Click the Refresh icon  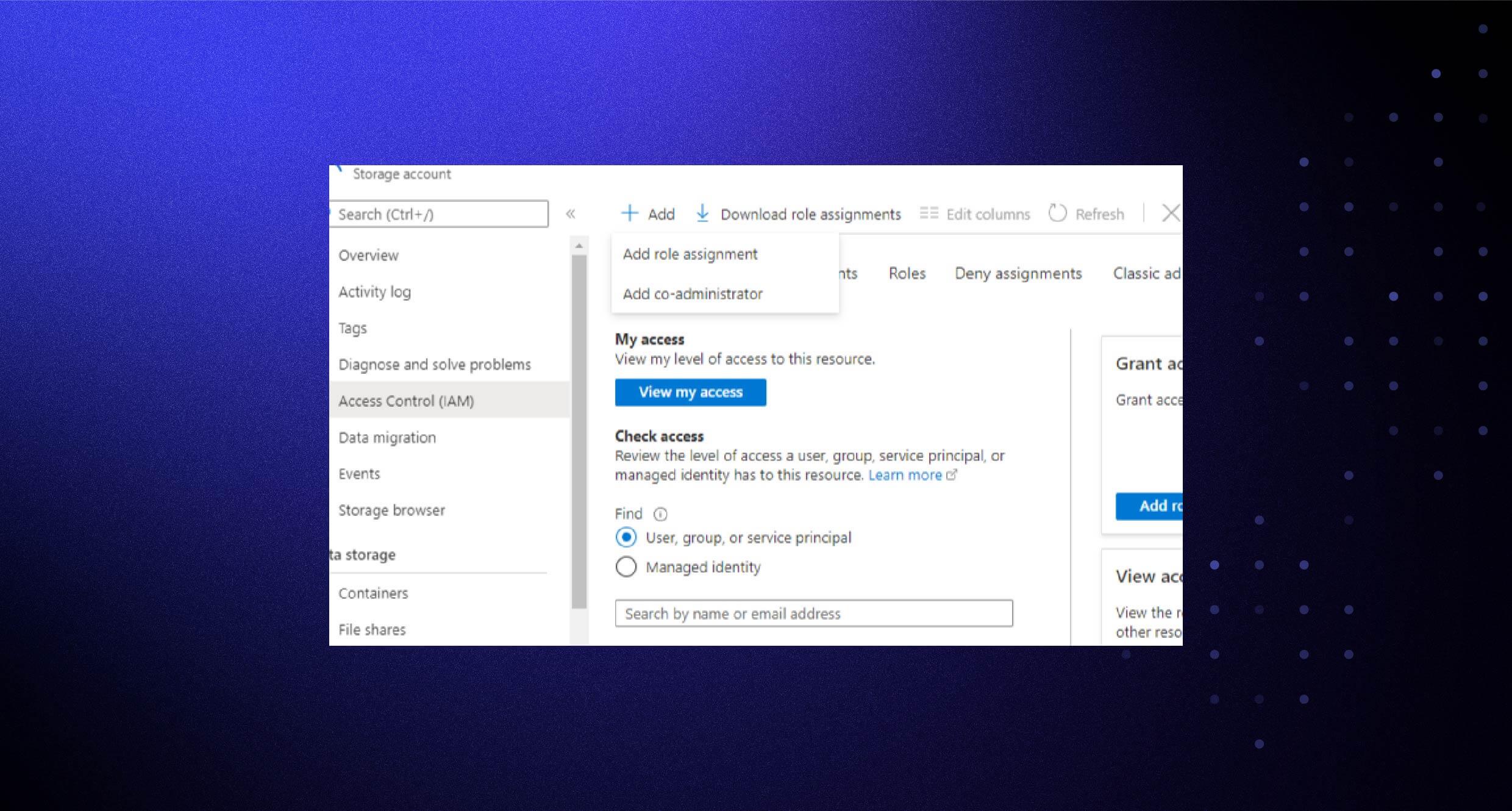(x=1059, y=214)
